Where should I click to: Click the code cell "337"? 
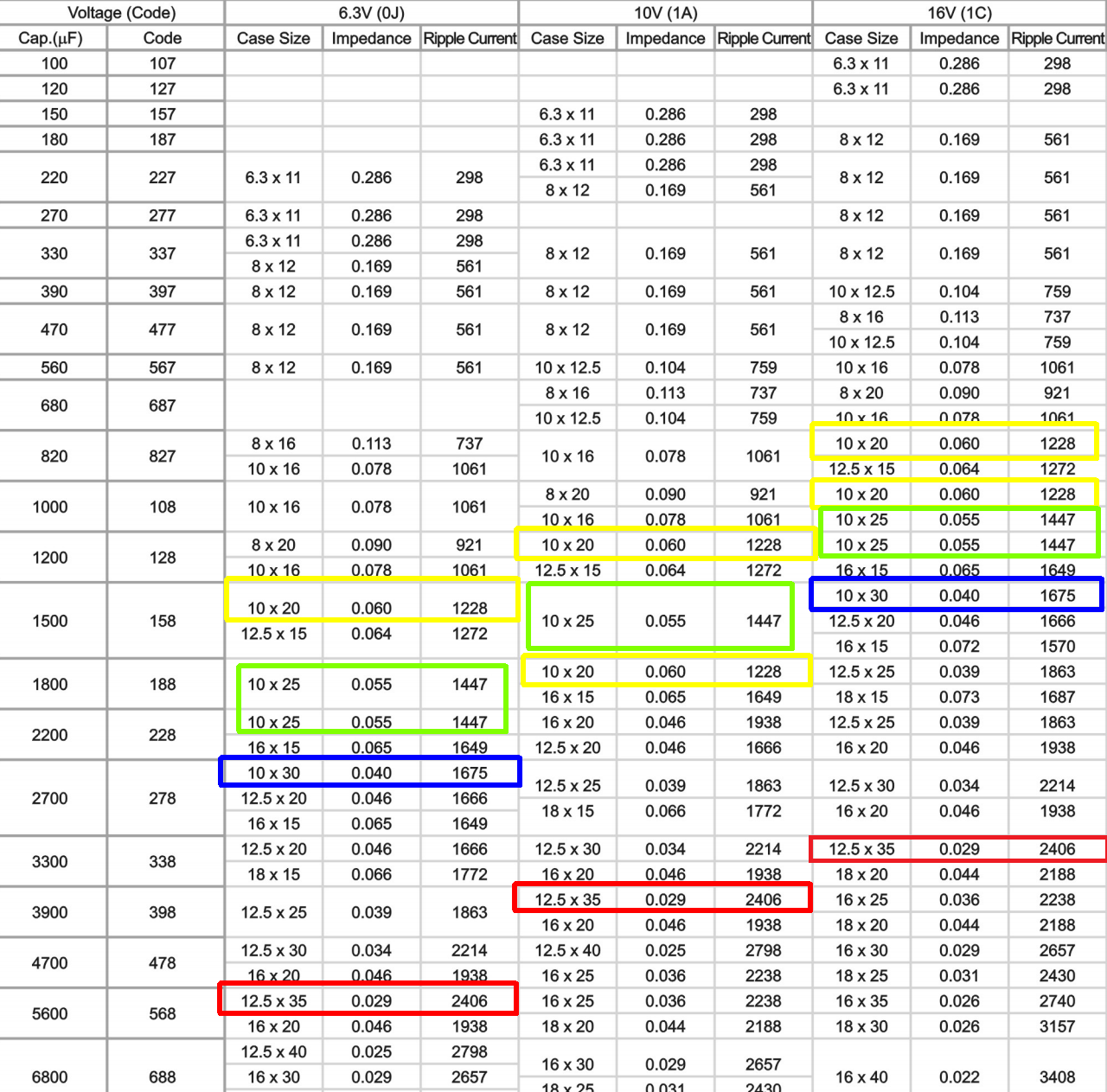[x=163, y=253]
